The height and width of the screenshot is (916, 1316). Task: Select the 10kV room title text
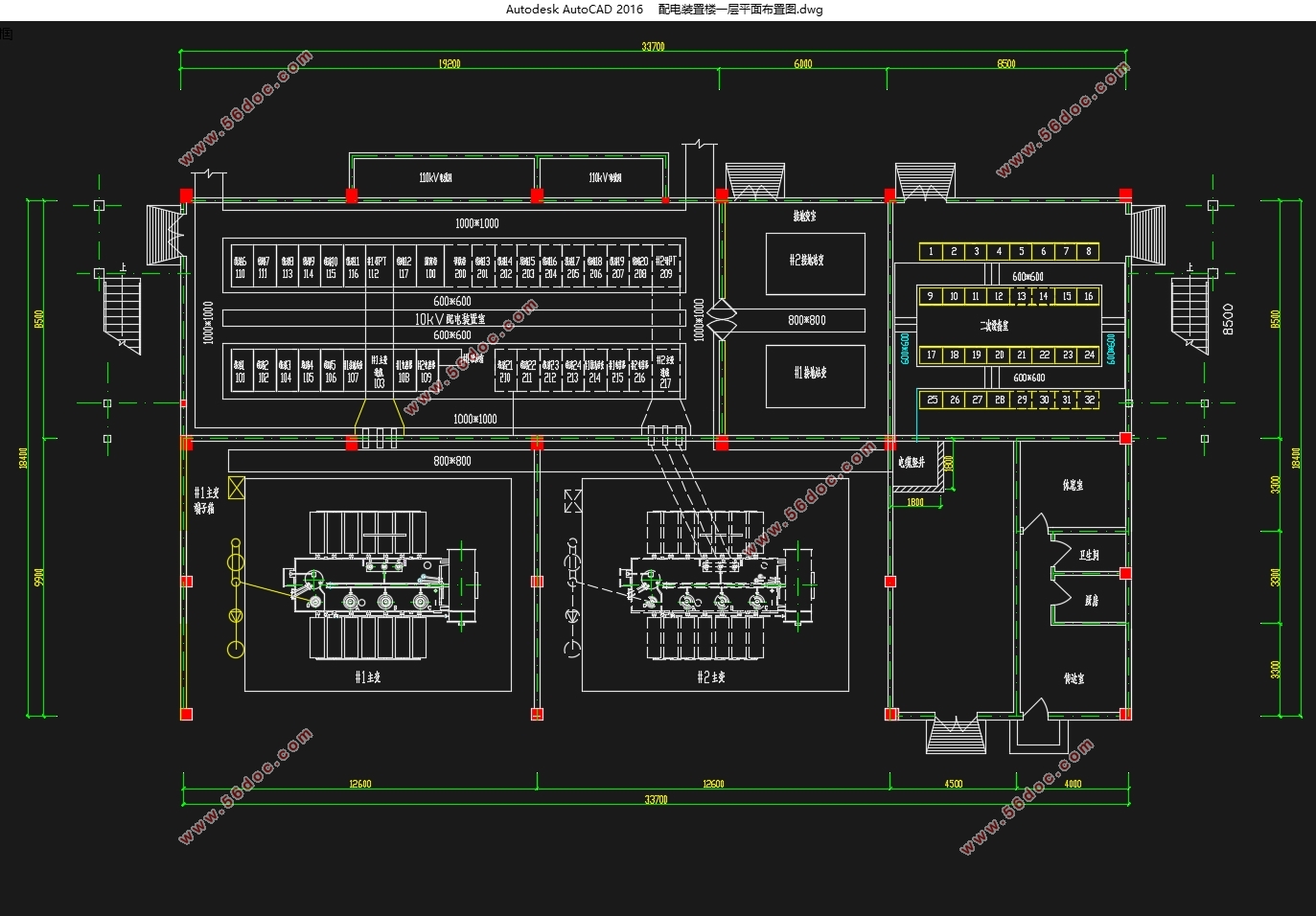pos(450,319)
